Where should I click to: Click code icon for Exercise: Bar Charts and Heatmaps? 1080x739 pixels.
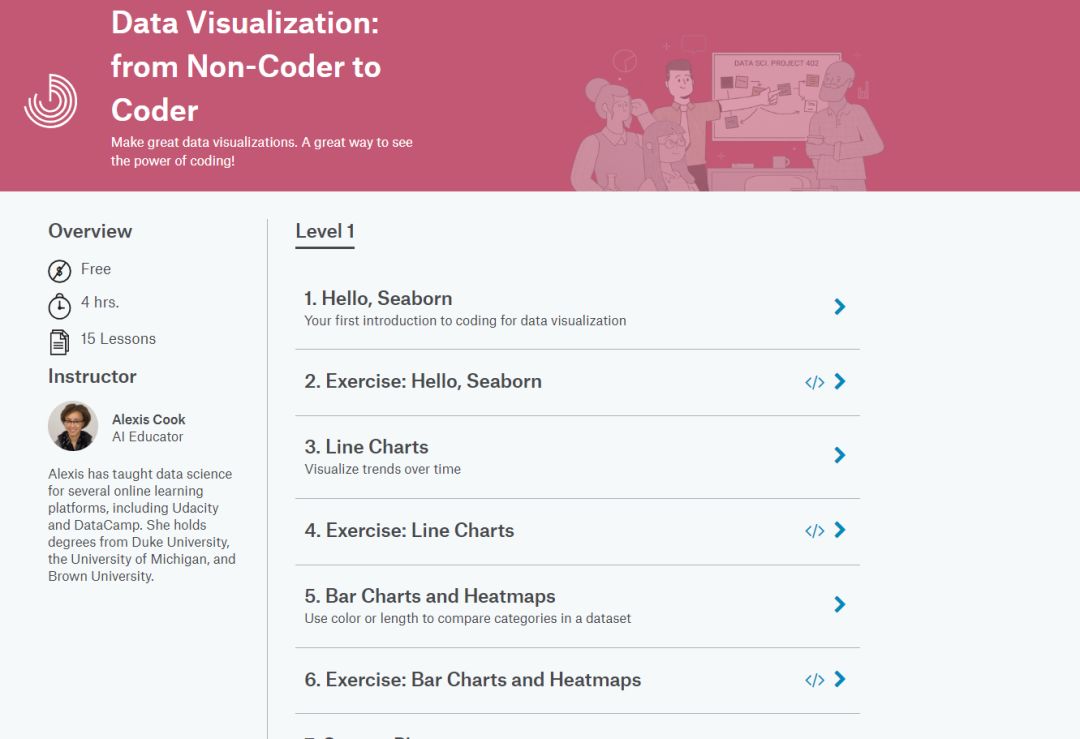(814, 680)
